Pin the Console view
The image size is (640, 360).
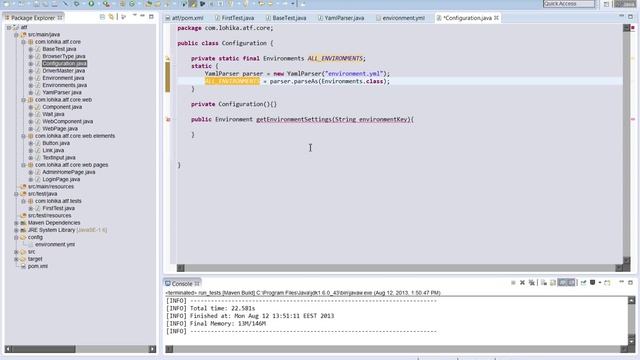583,282
